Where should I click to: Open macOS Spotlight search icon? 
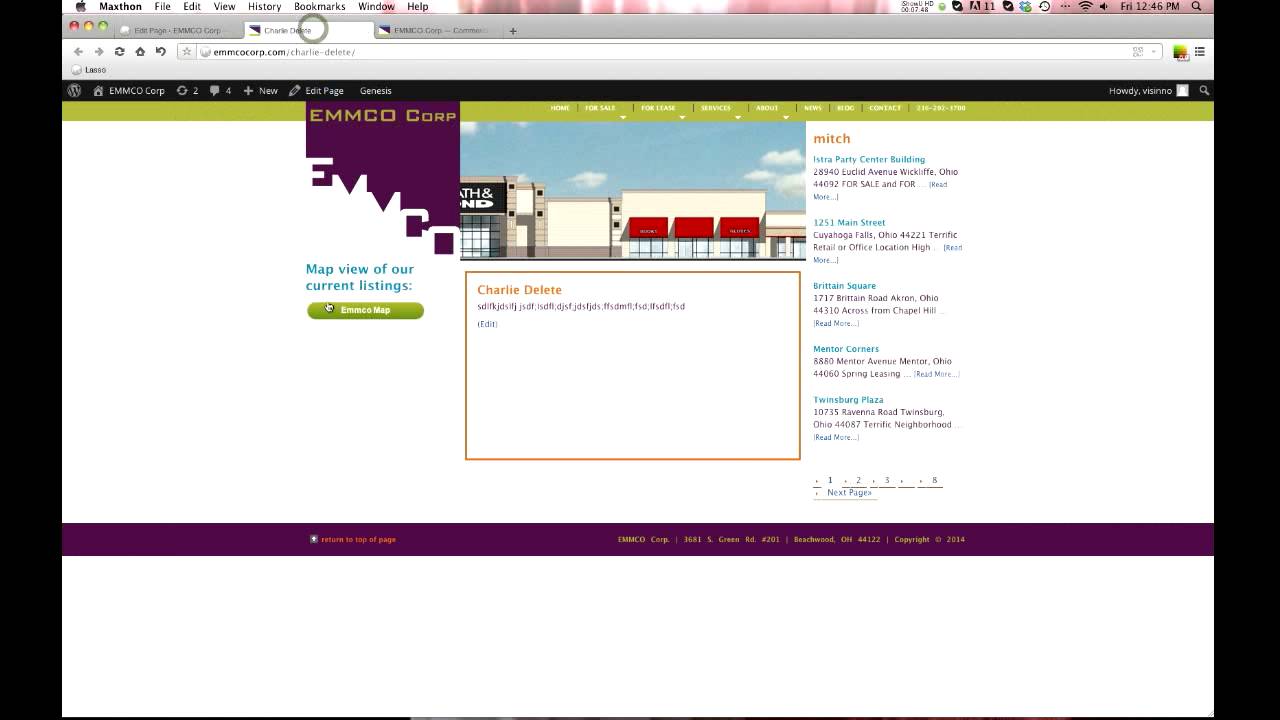coord(1197,6)
